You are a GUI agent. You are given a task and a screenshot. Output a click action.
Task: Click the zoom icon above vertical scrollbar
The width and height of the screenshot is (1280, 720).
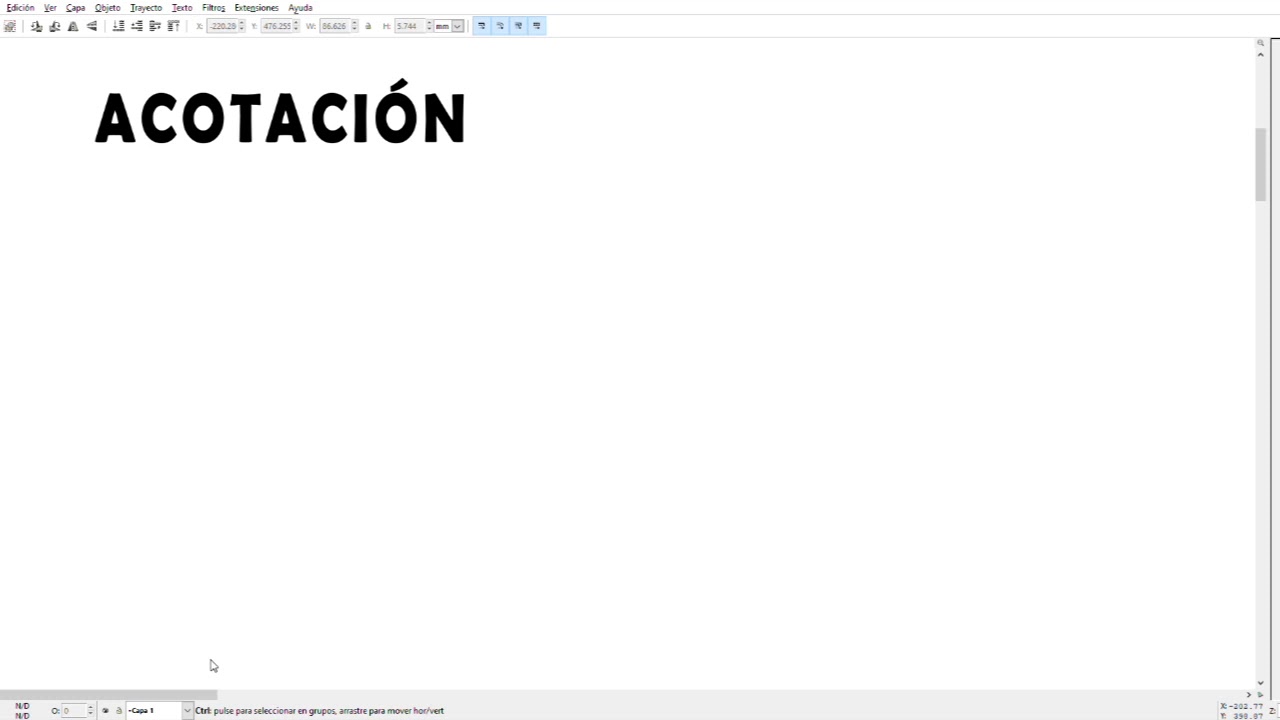[1260, 43]
